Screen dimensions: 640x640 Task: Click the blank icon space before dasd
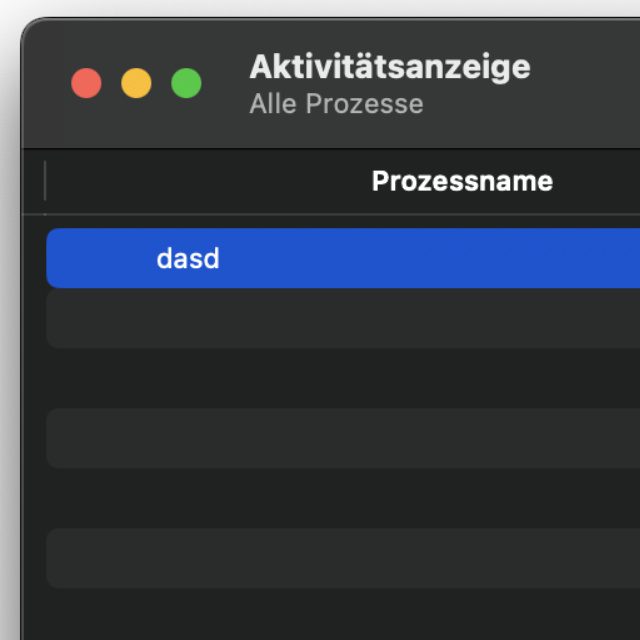click(100, 259)
